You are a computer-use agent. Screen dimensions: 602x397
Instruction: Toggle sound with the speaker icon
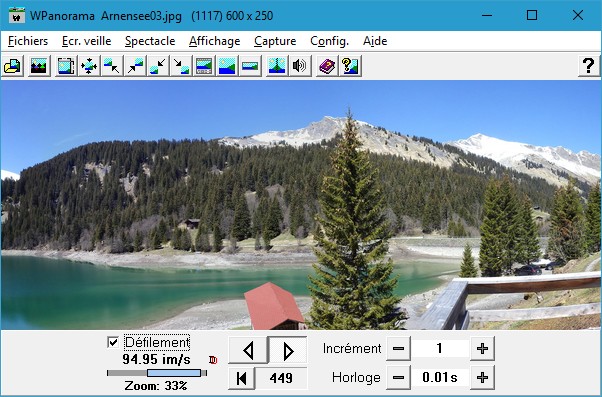tap(300, 66)
